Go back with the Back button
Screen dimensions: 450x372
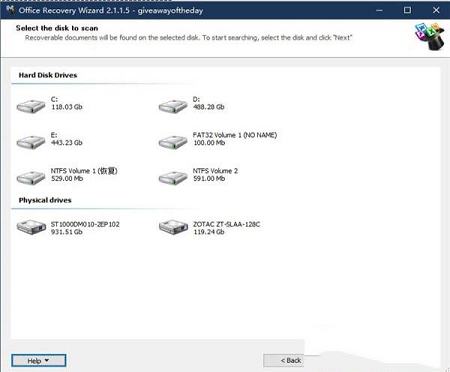click(x=284, y=360)
